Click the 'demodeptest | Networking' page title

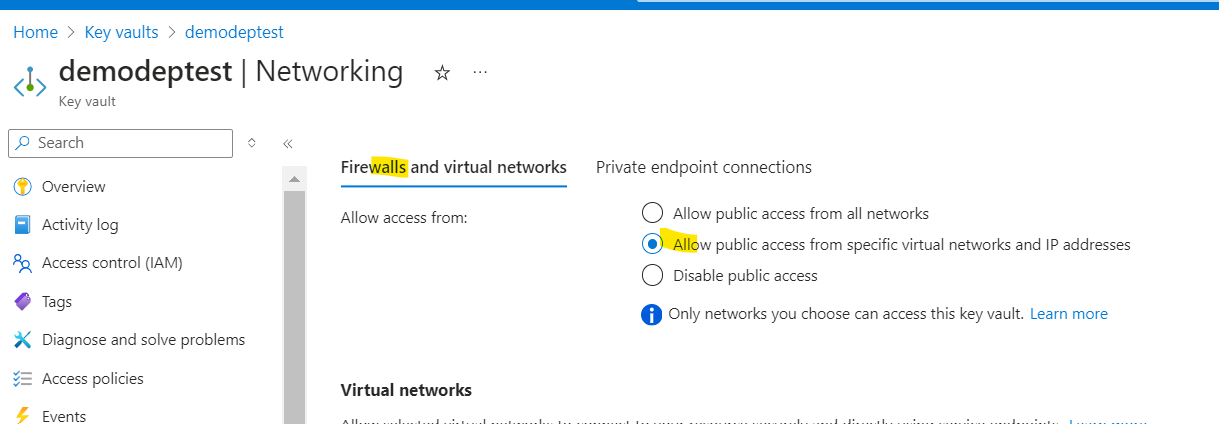(231, 72)
